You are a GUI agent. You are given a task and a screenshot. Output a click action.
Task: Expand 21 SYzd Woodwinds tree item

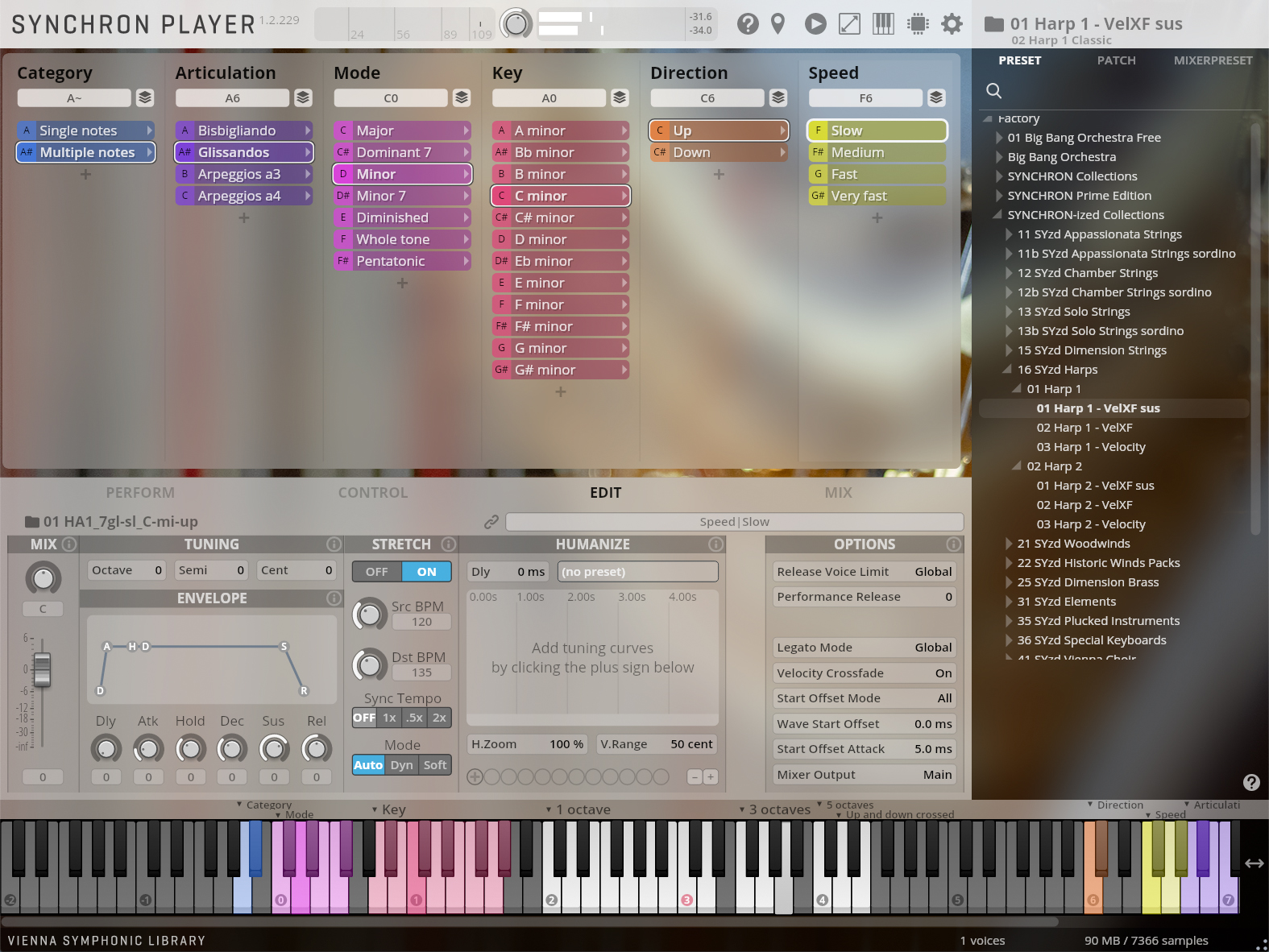[1009, 544]
